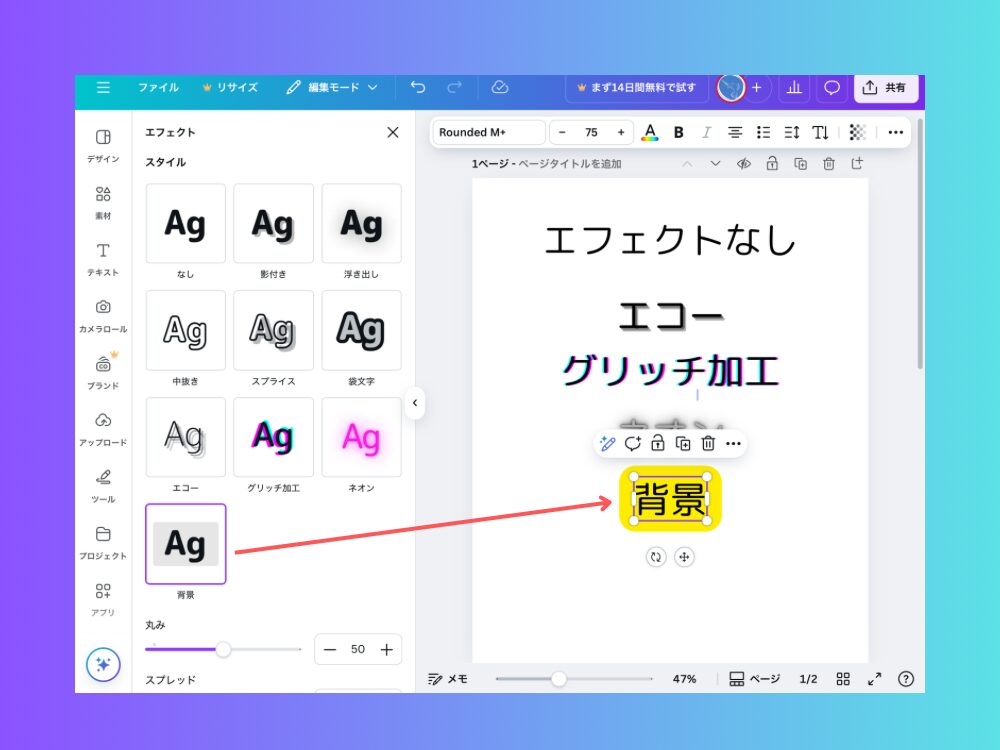Click the user profile avatar
The image size is (1000, 750).
click(731, 88)
